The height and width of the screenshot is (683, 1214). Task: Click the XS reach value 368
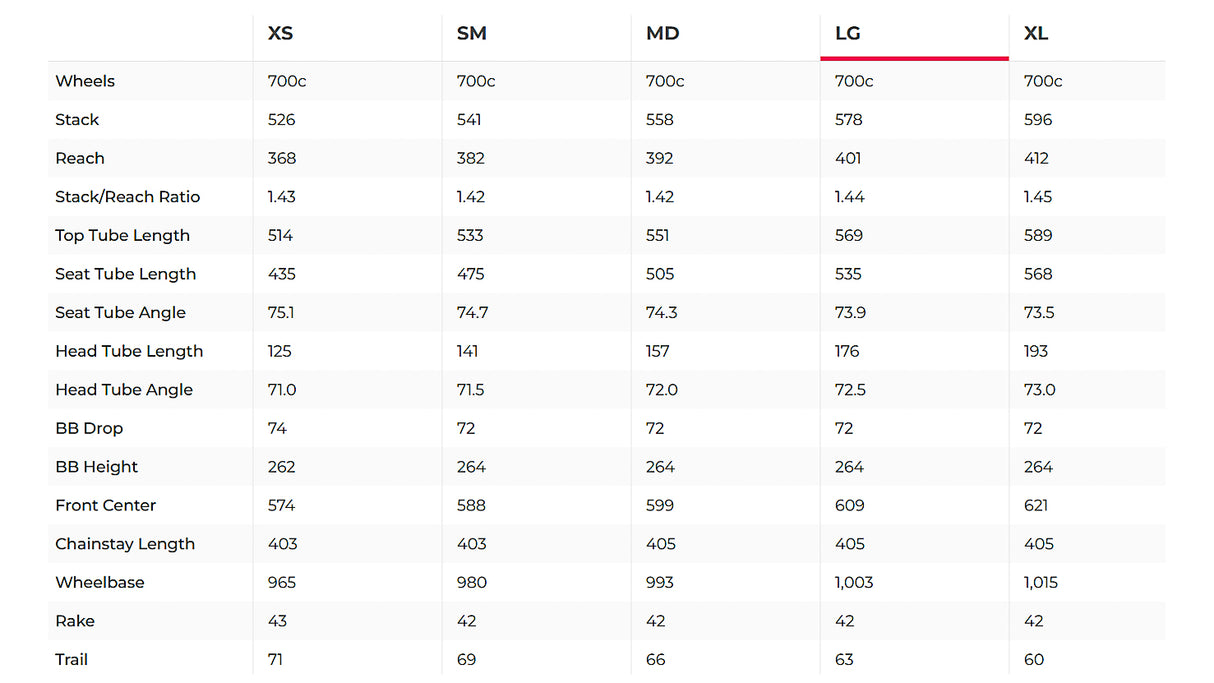coord(282,158)
